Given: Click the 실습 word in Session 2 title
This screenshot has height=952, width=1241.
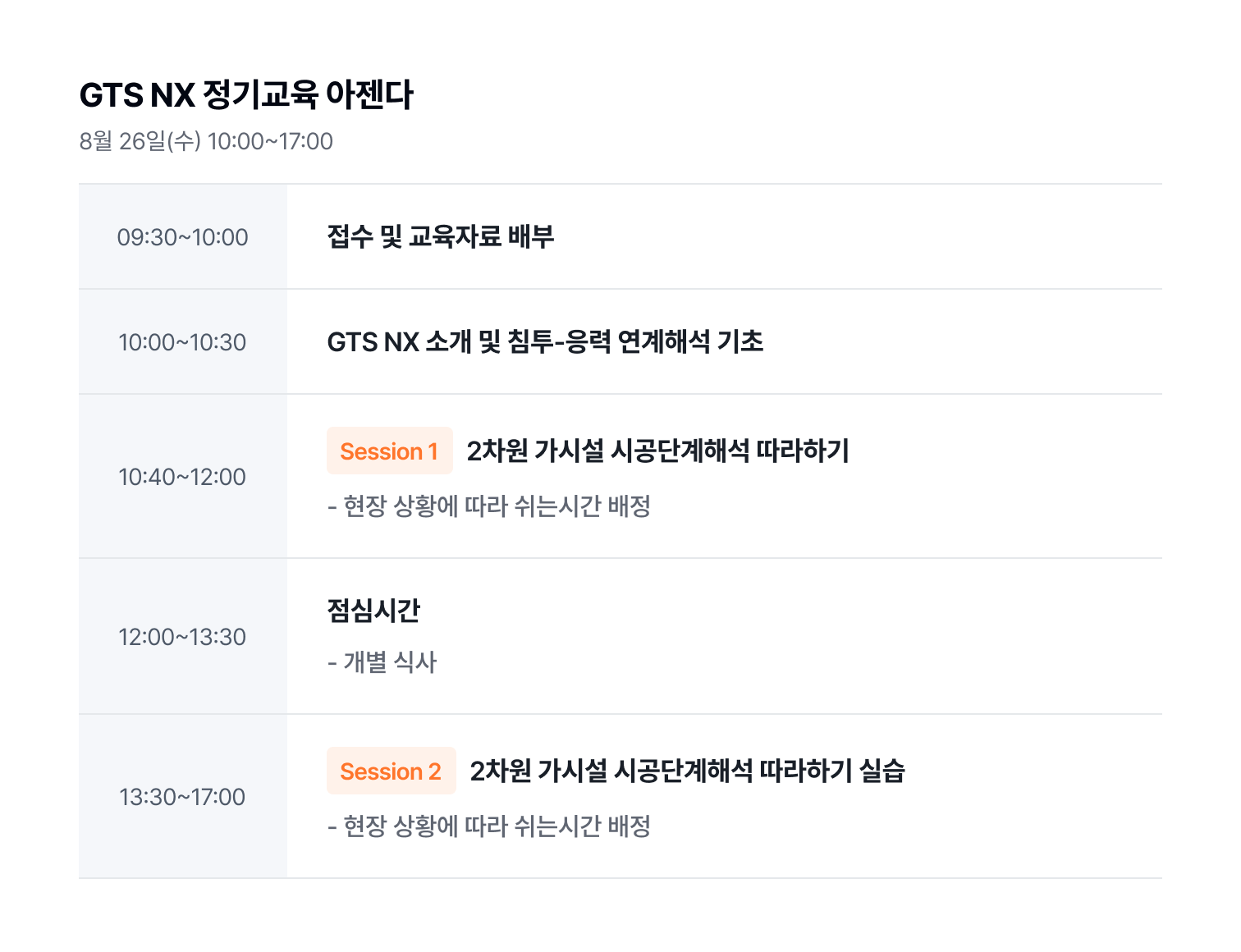Looking at the screenshot, I should coord(882,771).
